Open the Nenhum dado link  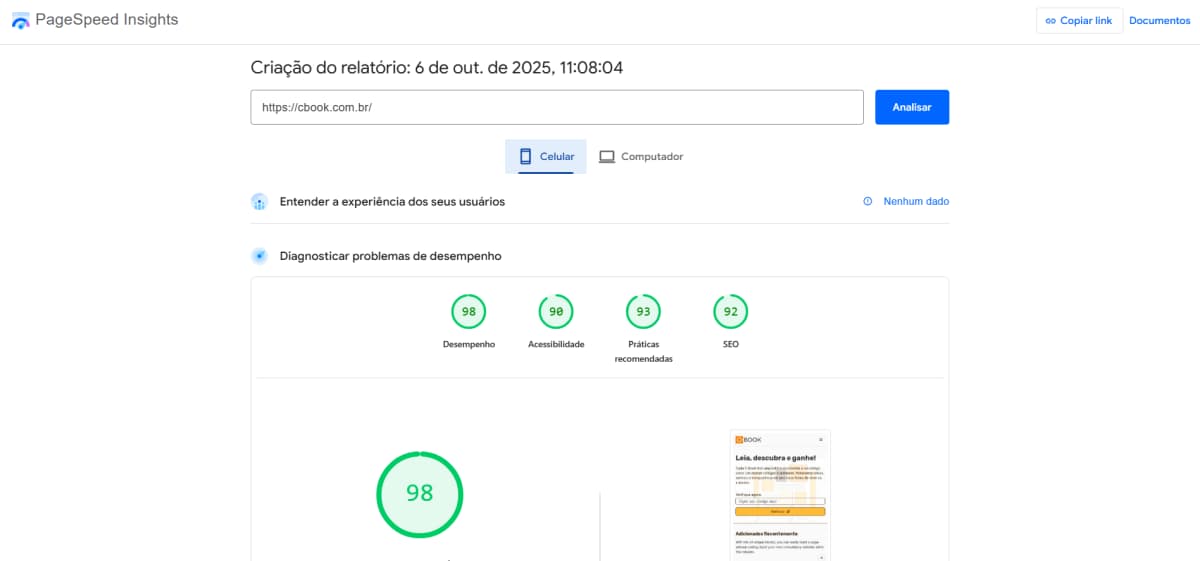click(916, 202)
